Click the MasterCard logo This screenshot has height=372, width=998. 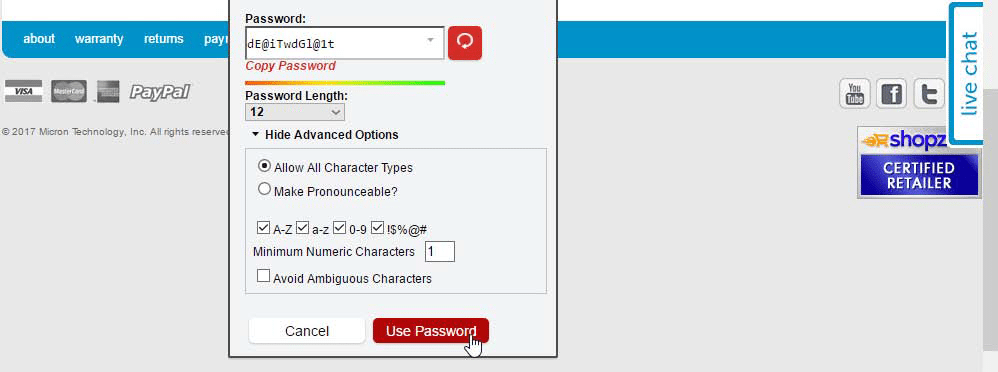69,92
